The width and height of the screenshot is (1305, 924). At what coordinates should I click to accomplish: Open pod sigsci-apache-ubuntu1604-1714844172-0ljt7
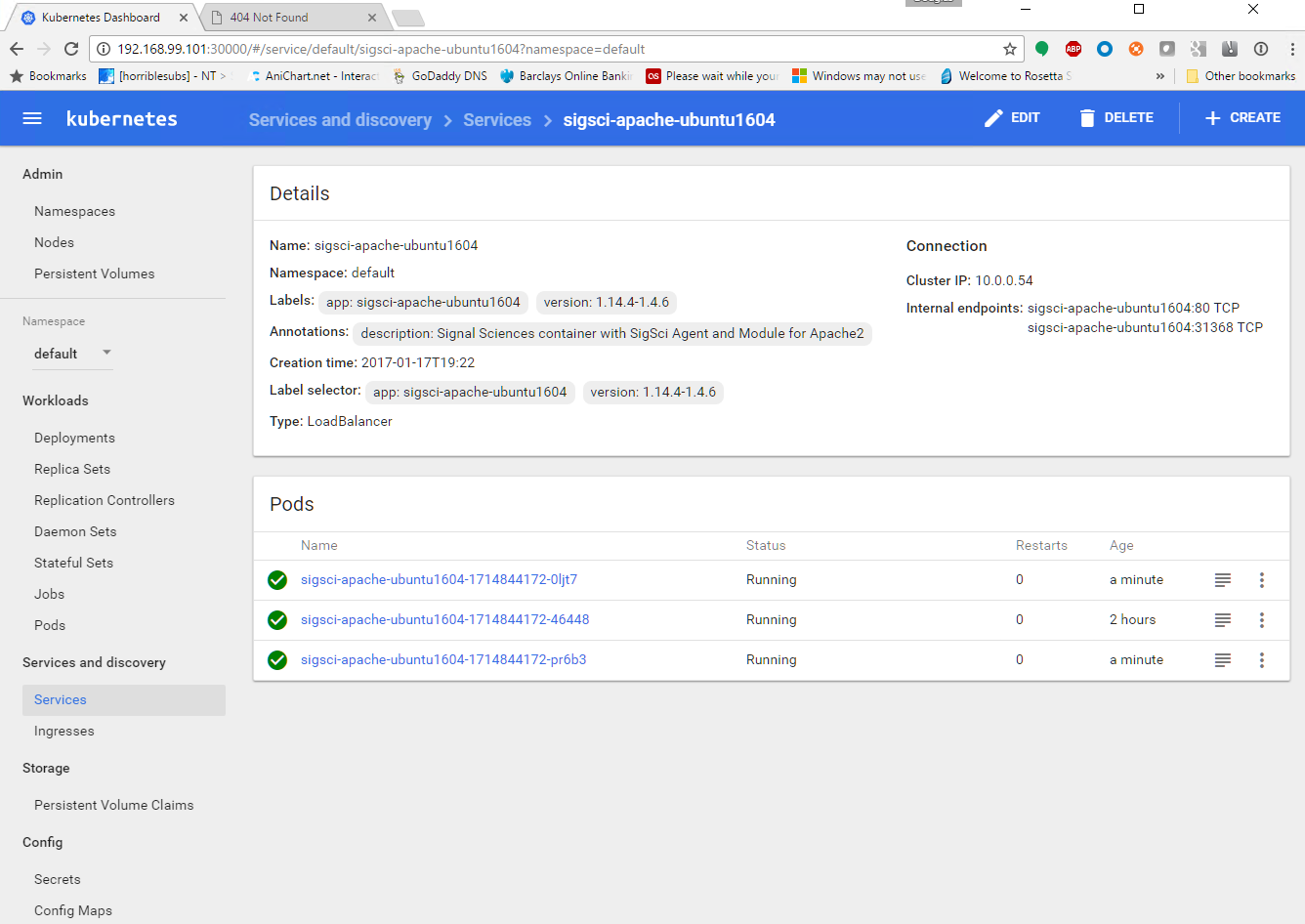[x=440, y=580]
